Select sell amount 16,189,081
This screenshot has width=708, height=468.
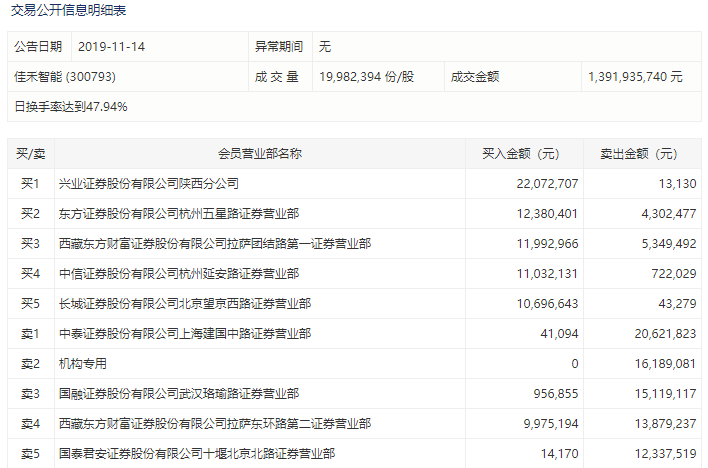tap(665, 364)
